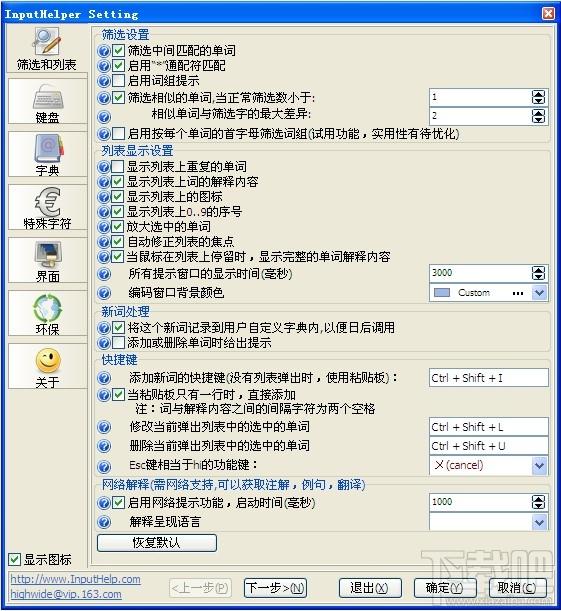This screenshot has width=561, height=611.
Task: Open the 键盘 keyboard settings page
Action: tap(48, 102)
